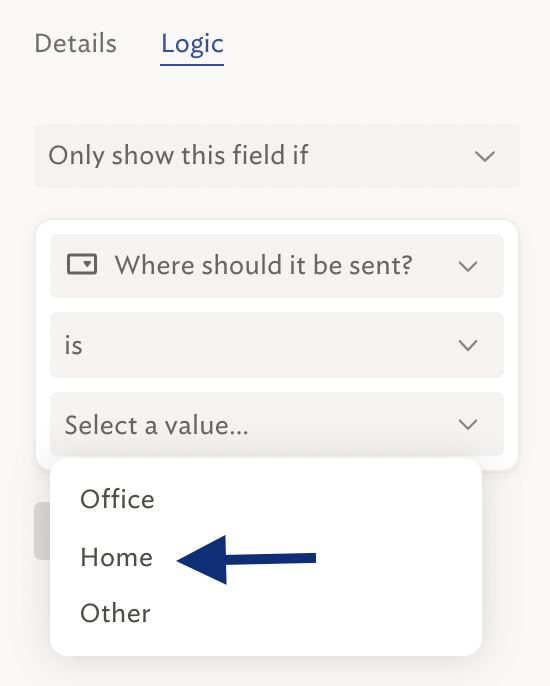Select the Logic tab
The image size is (550, 686).
[192, 44]
